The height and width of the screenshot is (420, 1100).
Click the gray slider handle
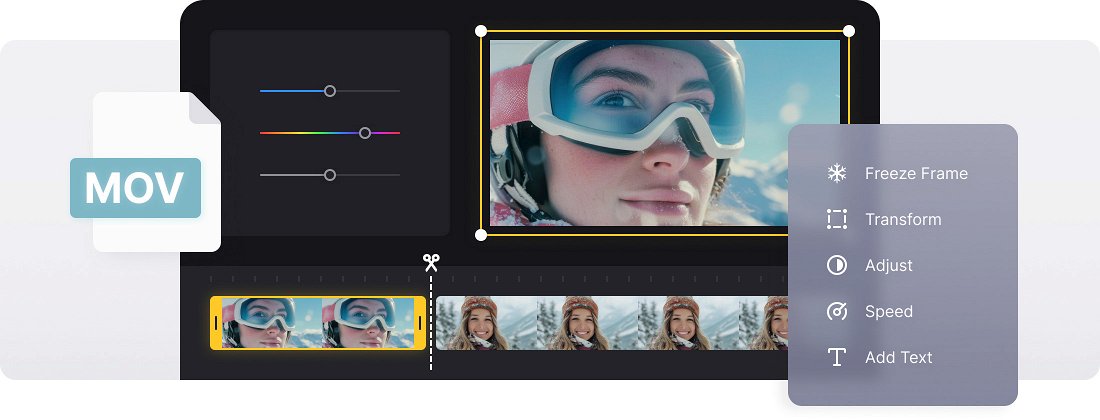330,175
